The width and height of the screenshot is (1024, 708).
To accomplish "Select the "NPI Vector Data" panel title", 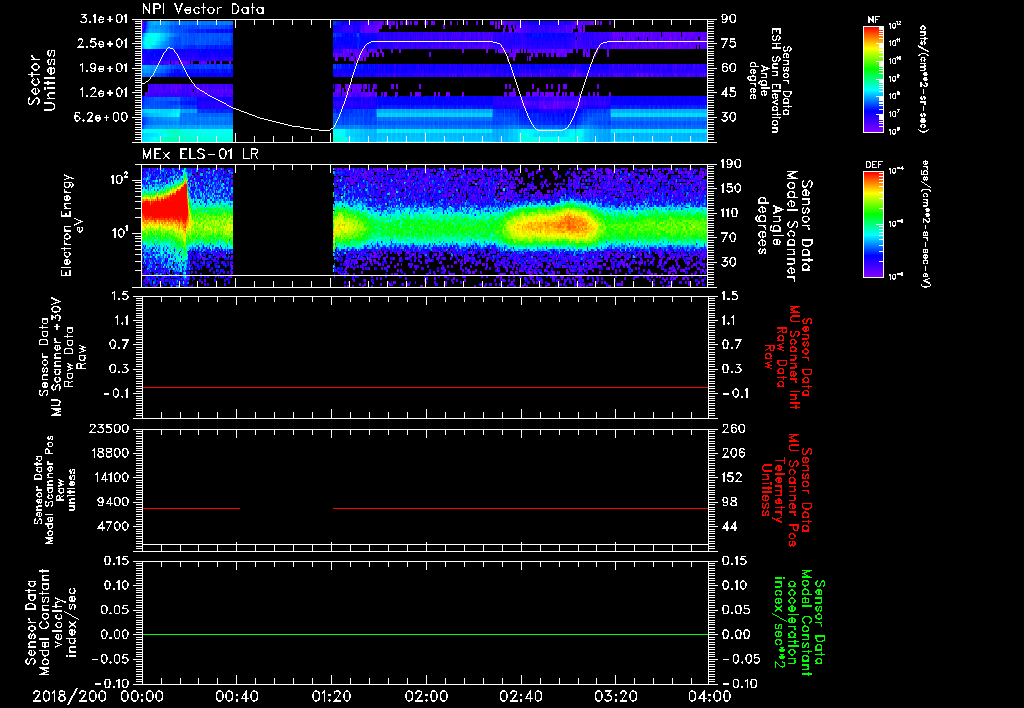I will pos(203,9).
